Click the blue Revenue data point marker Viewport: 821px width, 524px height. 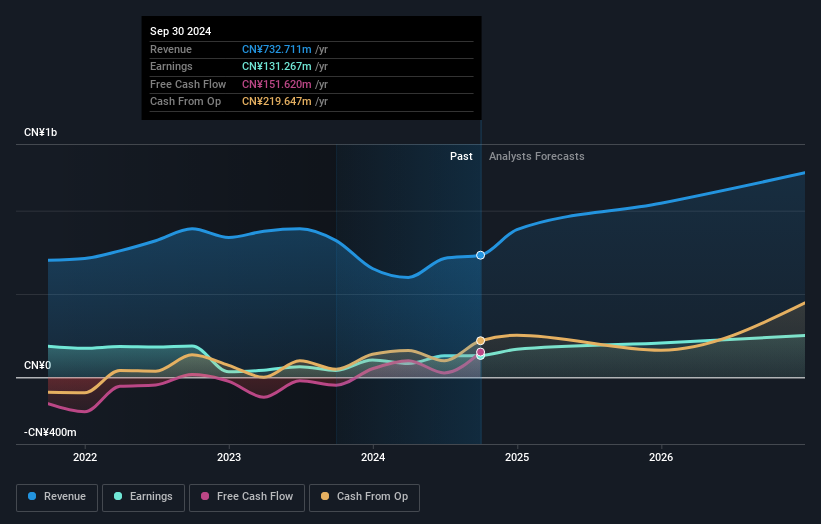(x=480, y=255)
